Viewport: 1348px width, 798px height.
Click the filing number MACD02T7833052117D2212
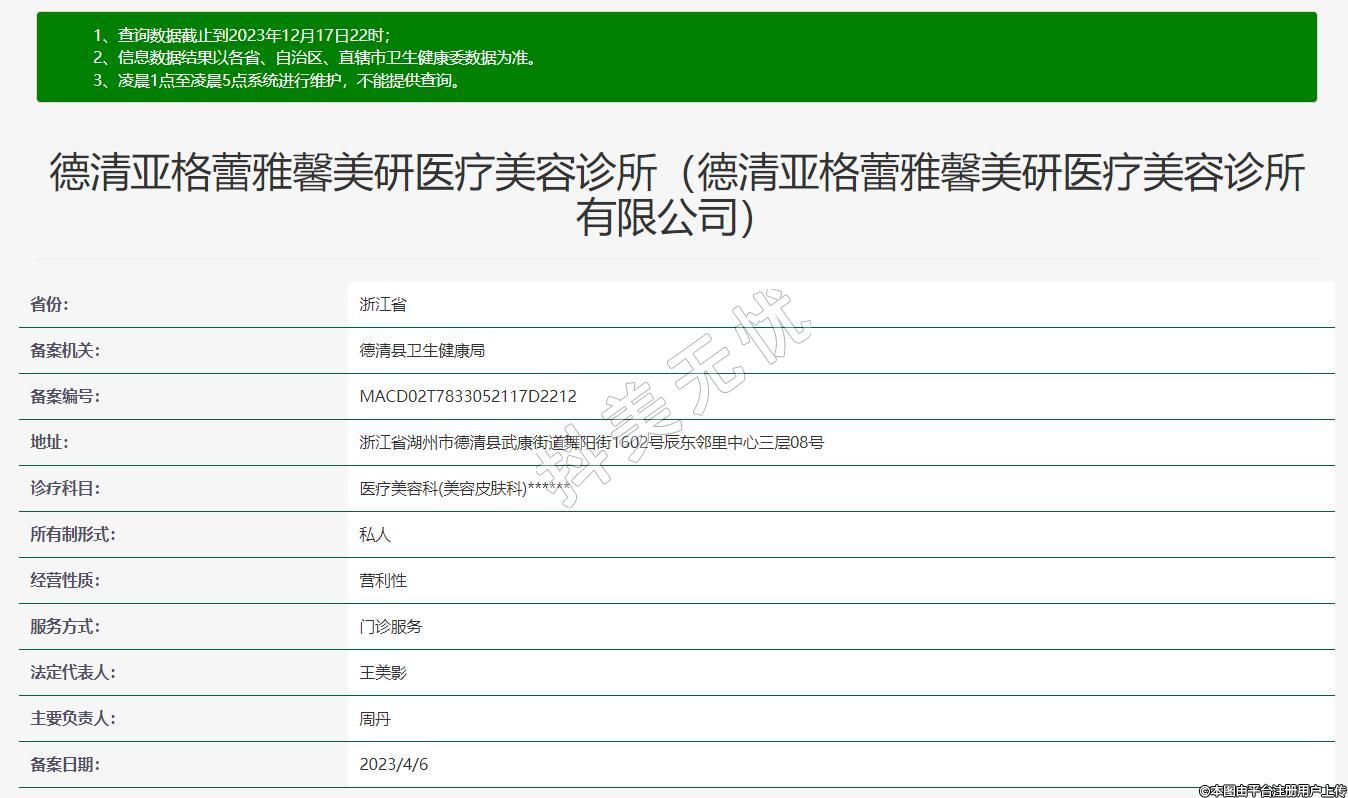[x=468, y=397]
